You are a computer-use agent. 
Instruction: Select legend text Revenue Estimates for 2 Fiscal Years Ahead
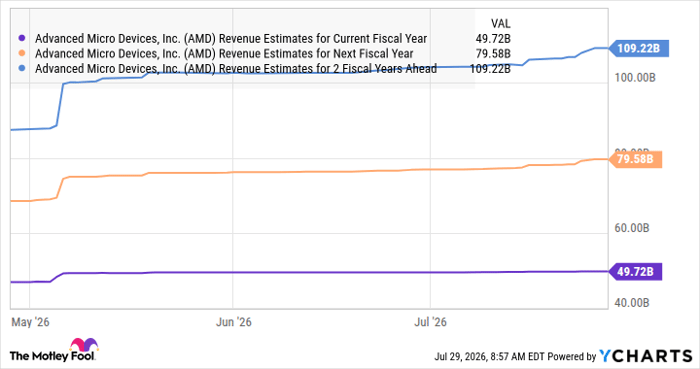click(328, 68)
